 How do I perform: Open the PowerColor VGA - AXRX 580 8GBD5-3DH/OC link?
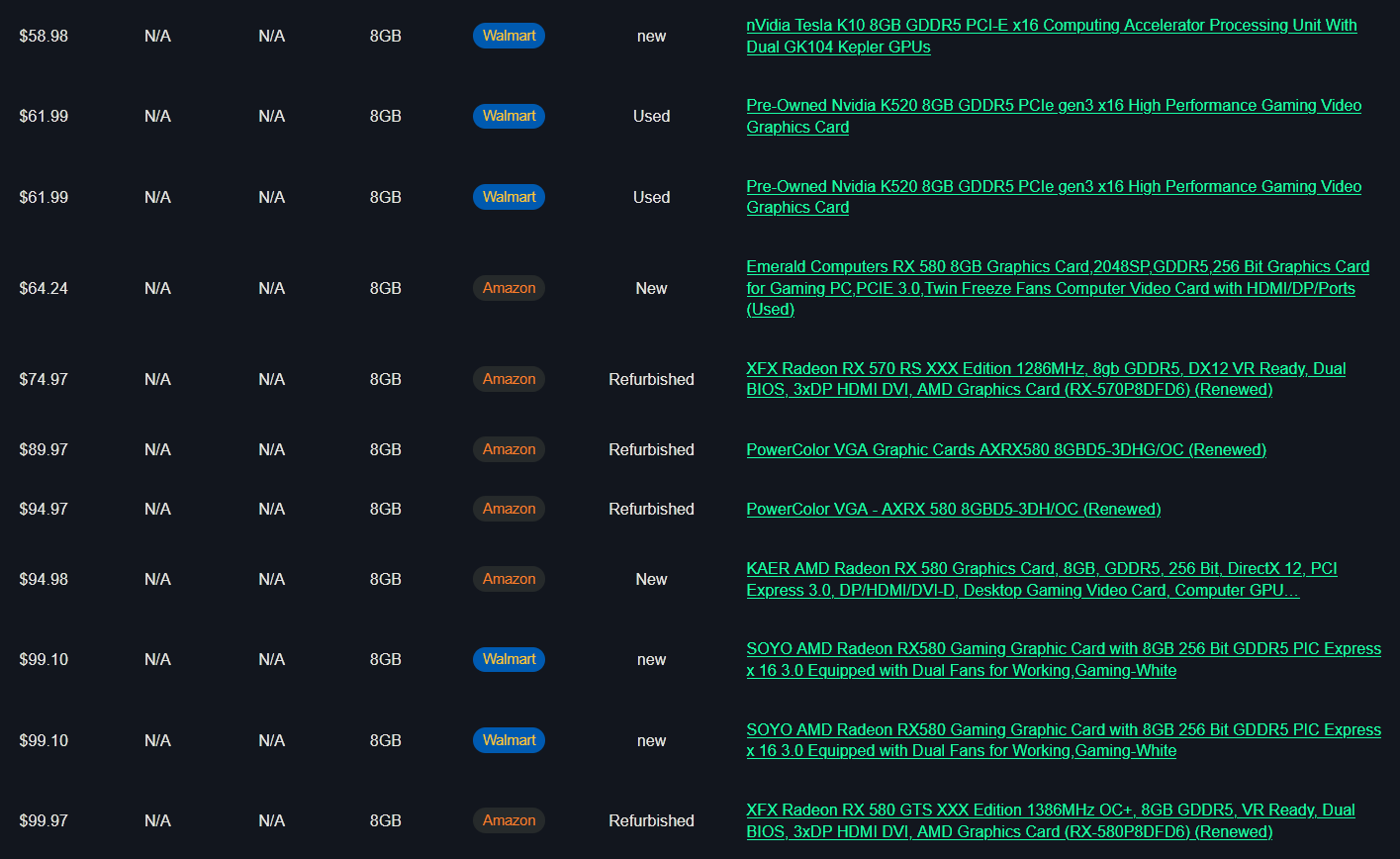tap(954, 509)
